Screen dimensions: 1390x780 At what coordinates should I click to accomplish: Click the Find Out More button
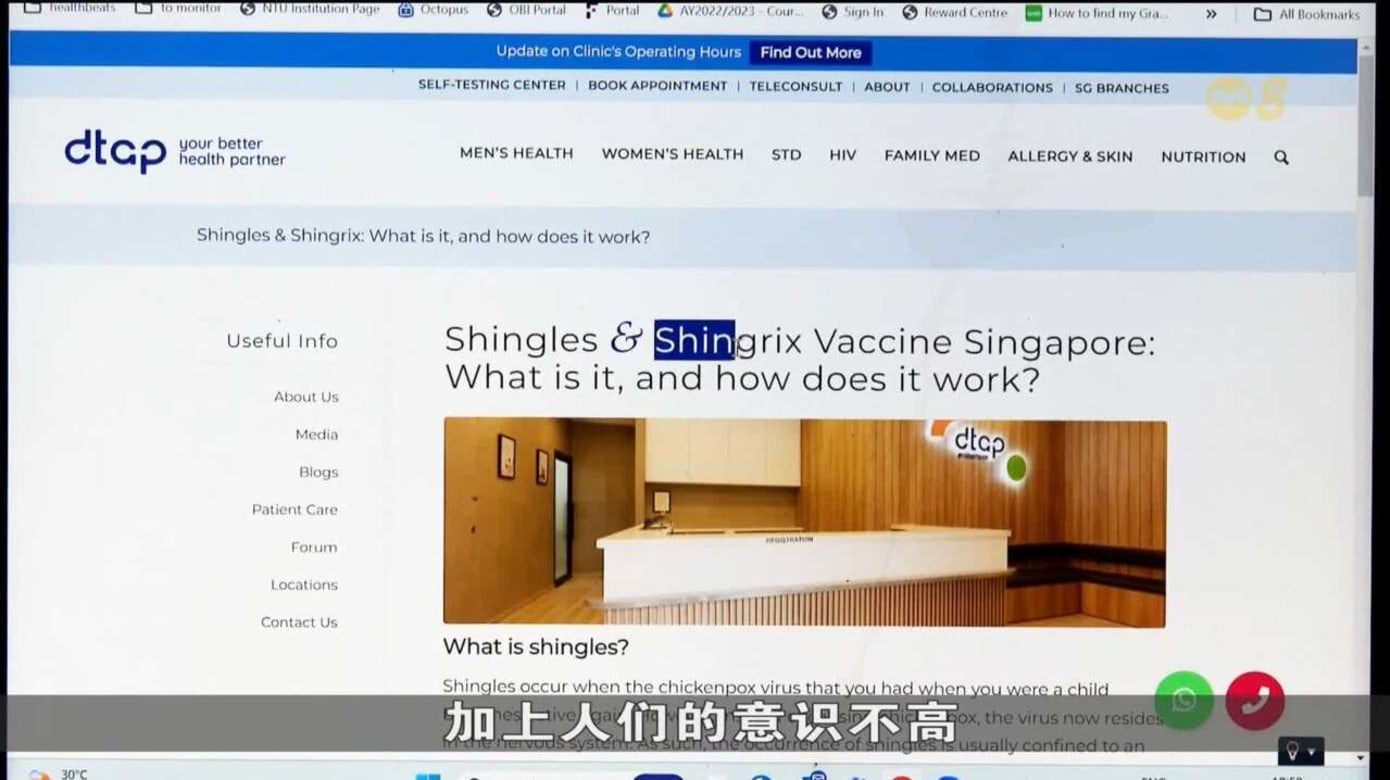click(x=810, y=53)
